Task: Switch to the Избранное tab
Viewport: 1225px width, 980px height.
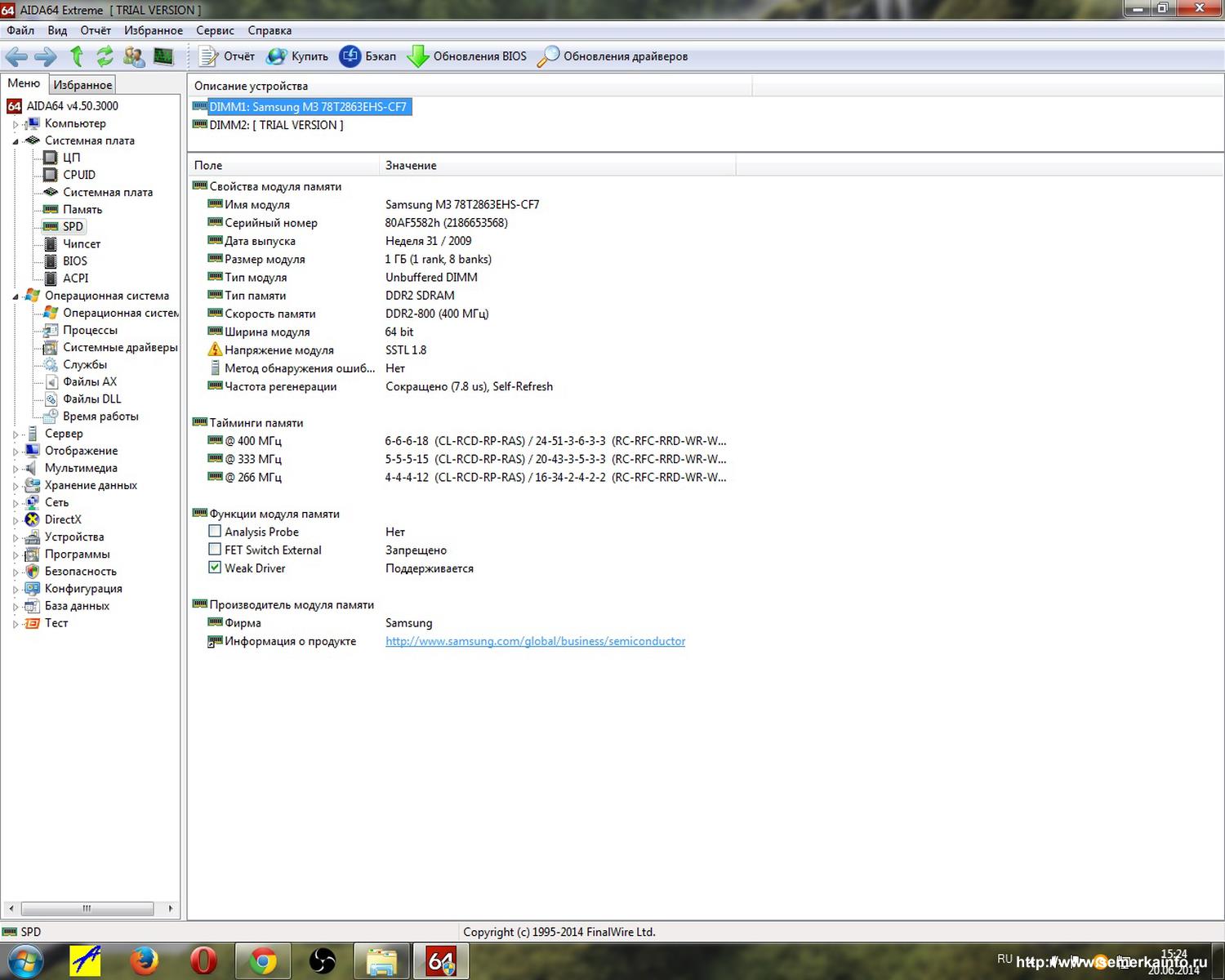Action: coord(82,84)
